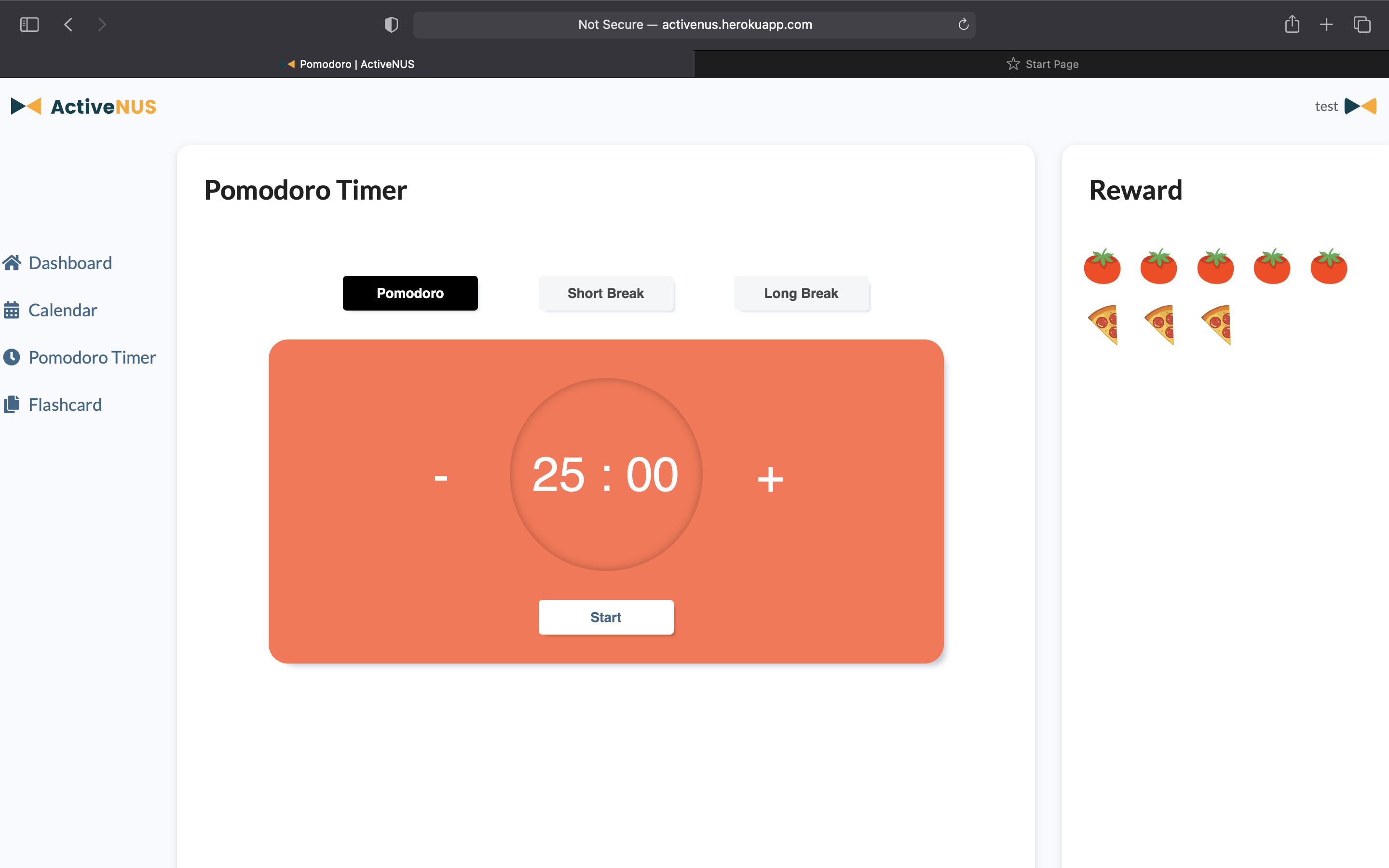Open the privacy shield icon
The width and height of the screenshot is (1389, 868).
point(391,25)
